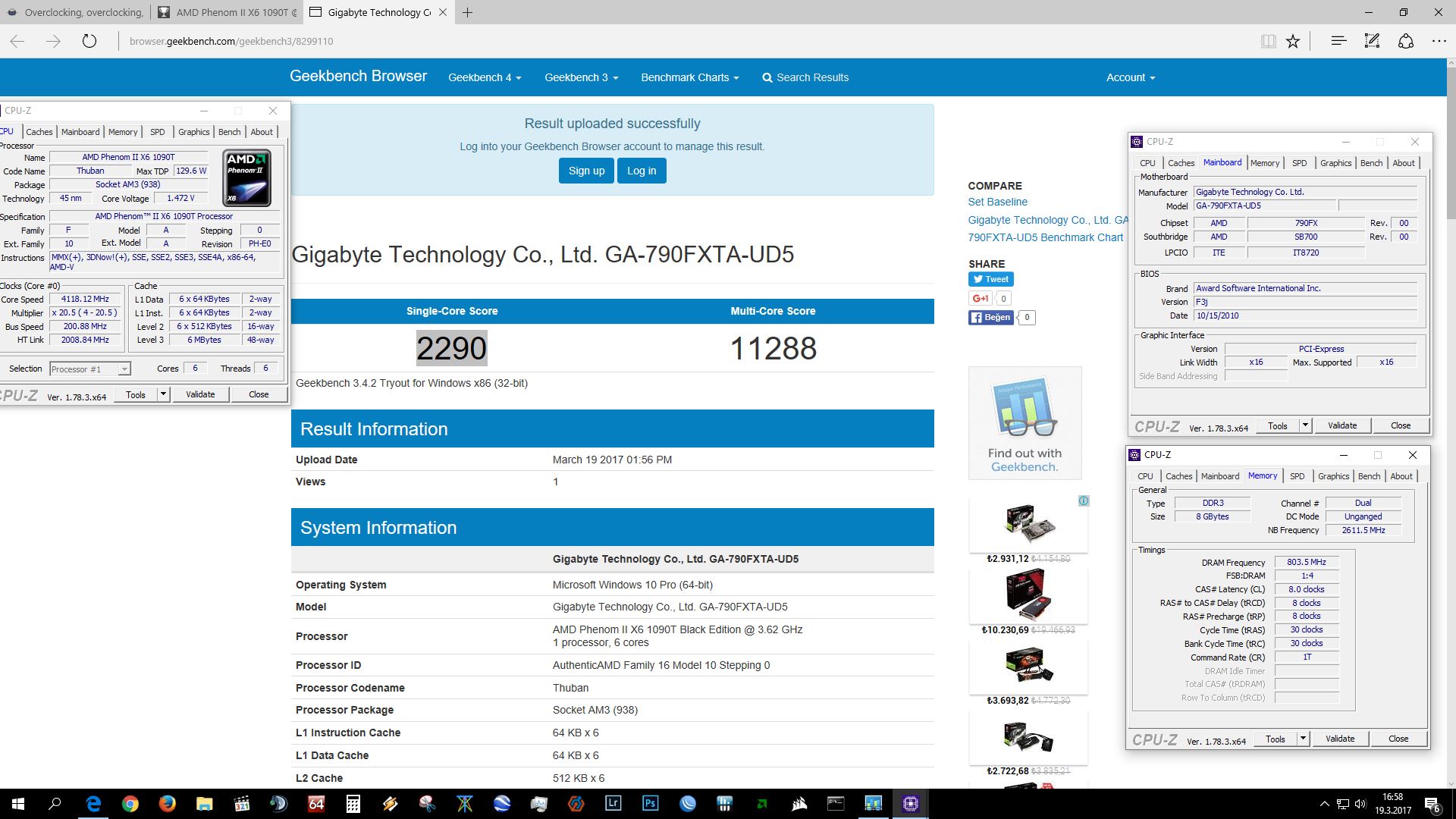Click Validate in Memory CPU-Z window
This screenshot has height=819, width=1456.
(x=1340, y=739)
